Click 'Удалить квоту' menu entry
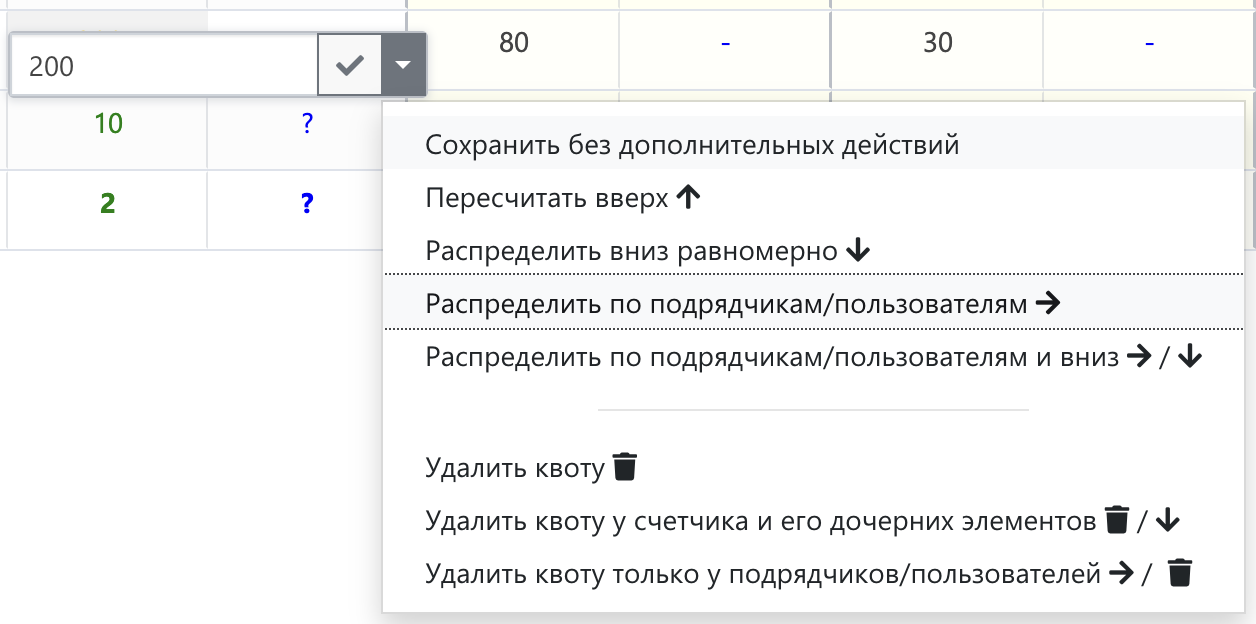Viewport: 1256px width, 624px height. pyautogui.click(x=814, y=467)
